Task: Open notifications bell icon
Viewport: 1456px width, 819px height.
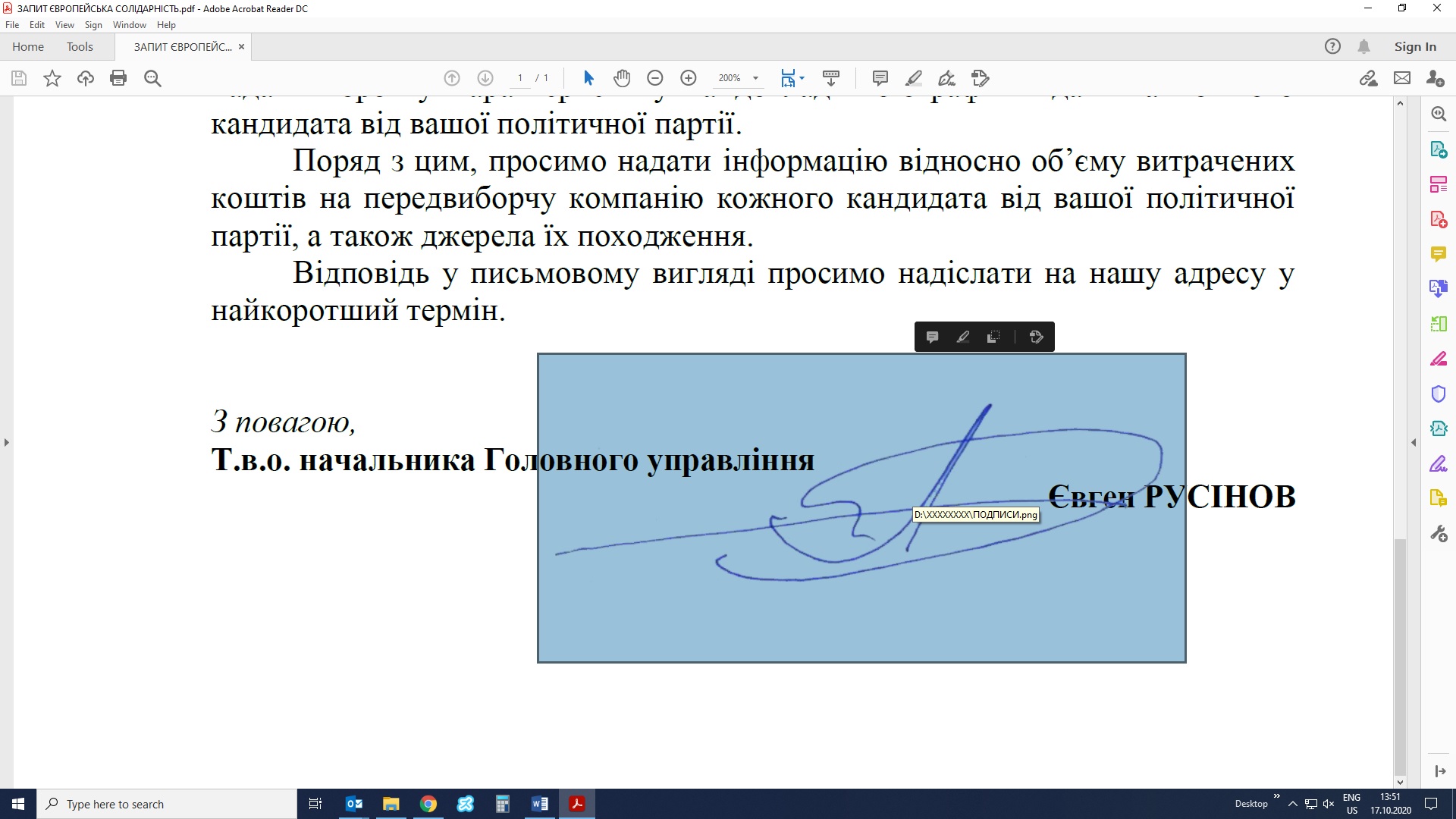Action: pyautogui.click(x=1363, y=46)
